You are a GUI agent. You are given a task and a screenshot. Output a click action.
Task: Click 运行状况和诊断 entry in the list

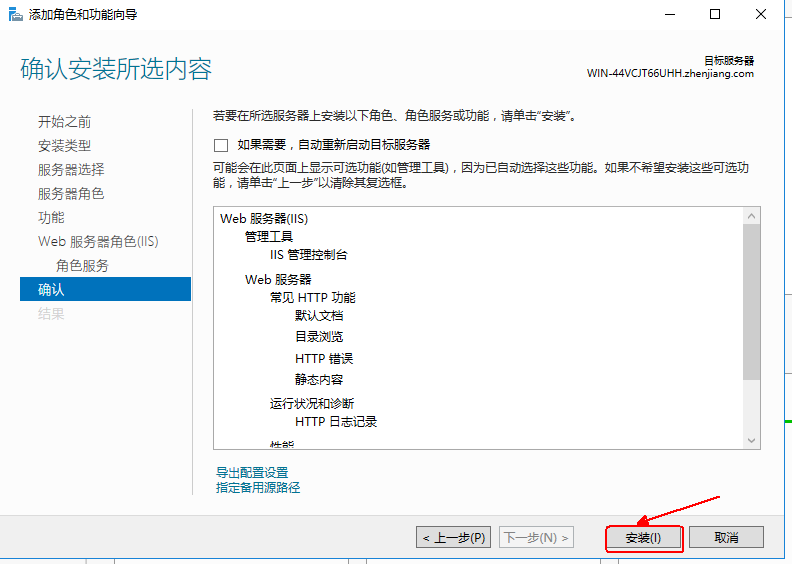tap(312, 403)
